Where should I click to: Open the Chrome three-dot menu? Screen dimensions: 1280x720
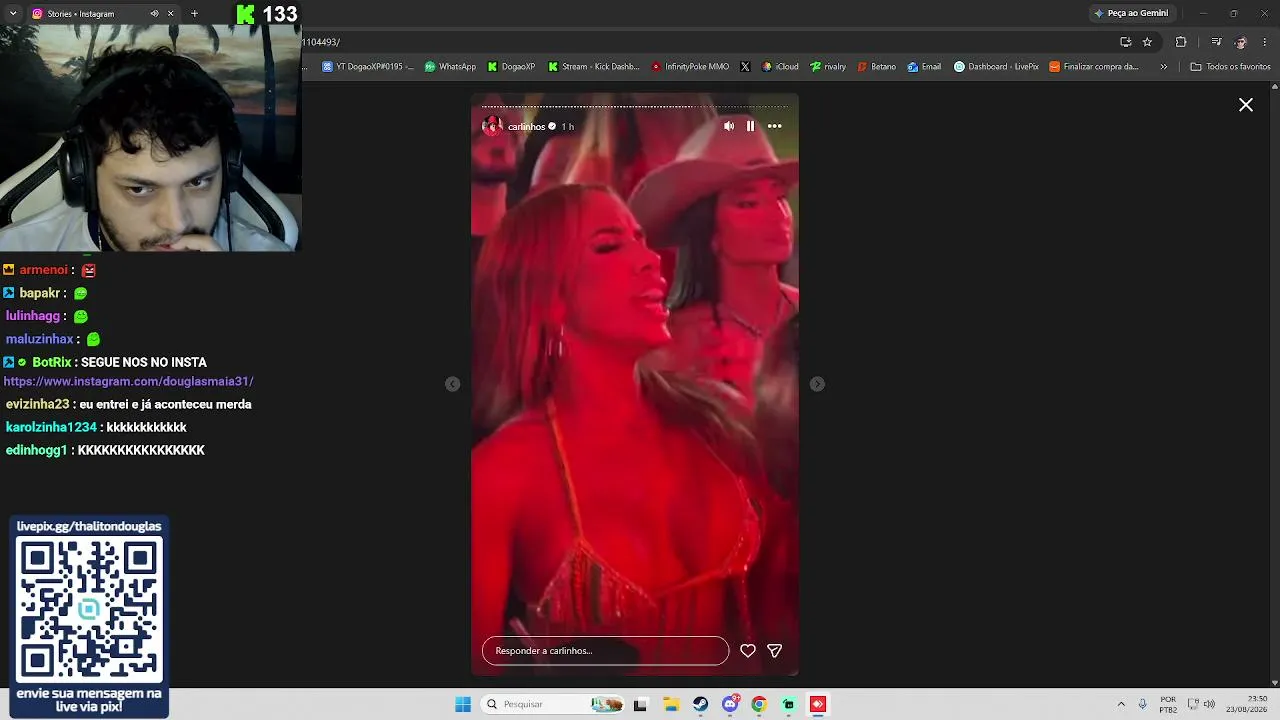tap(1266, 42)
